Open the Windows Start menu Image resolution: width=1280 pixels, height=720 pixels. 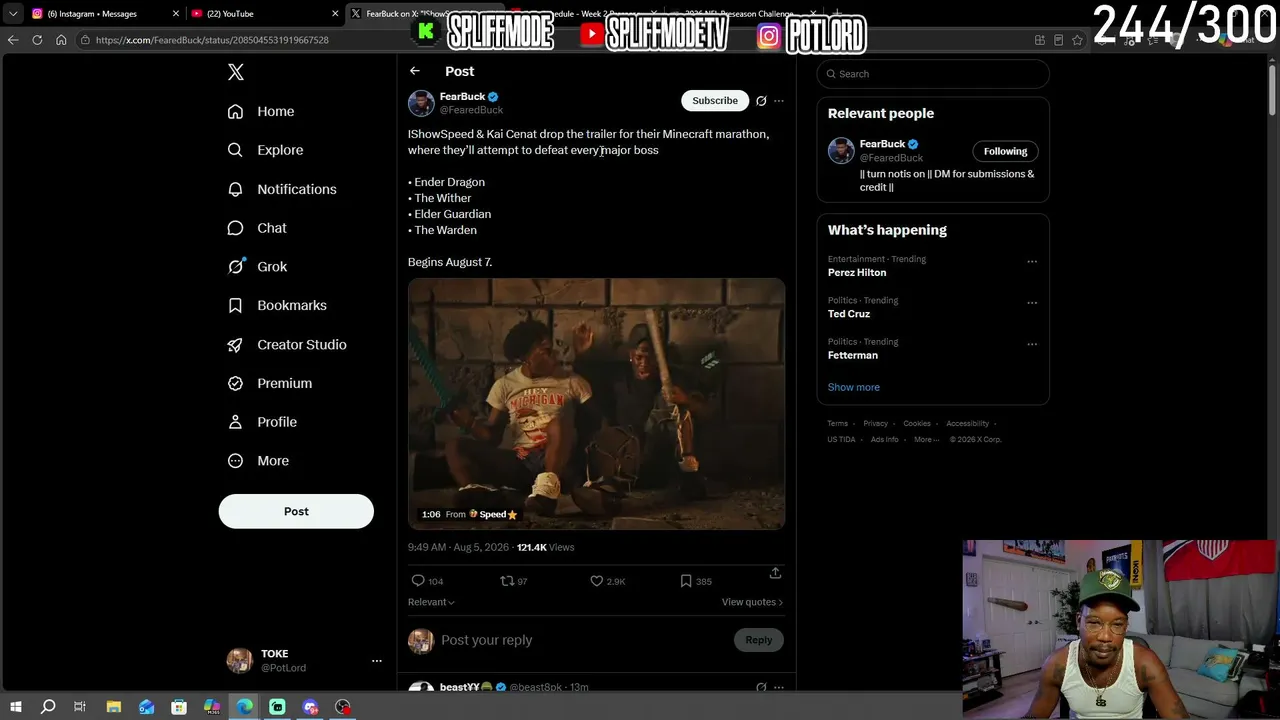15,707
